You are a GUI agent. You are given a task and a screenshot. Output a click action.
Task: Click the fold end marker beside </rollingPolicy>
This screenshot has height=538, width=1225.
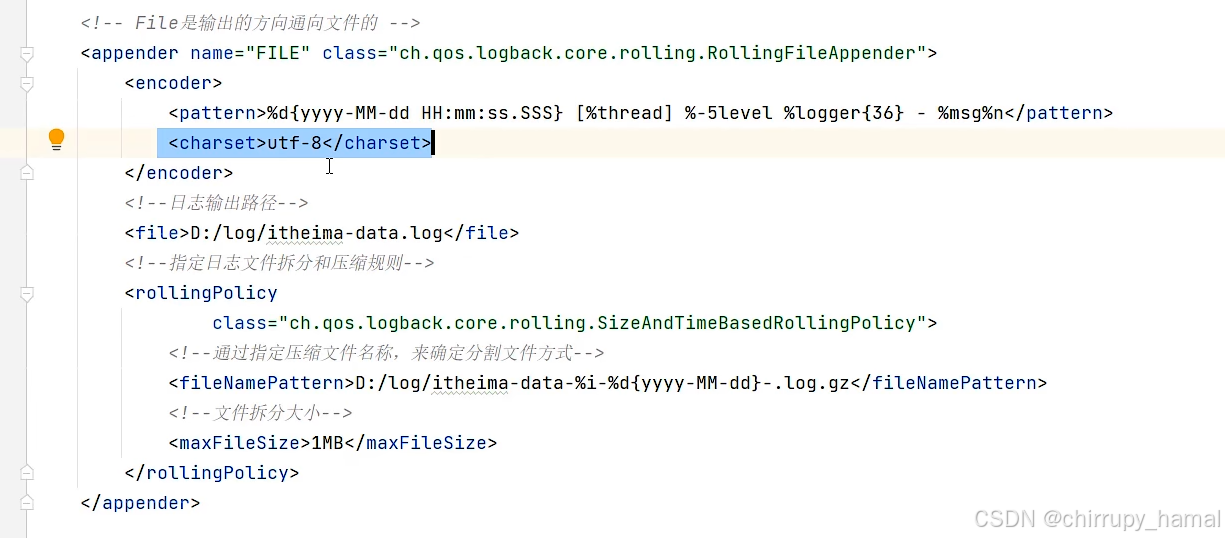tap(27, 473)
